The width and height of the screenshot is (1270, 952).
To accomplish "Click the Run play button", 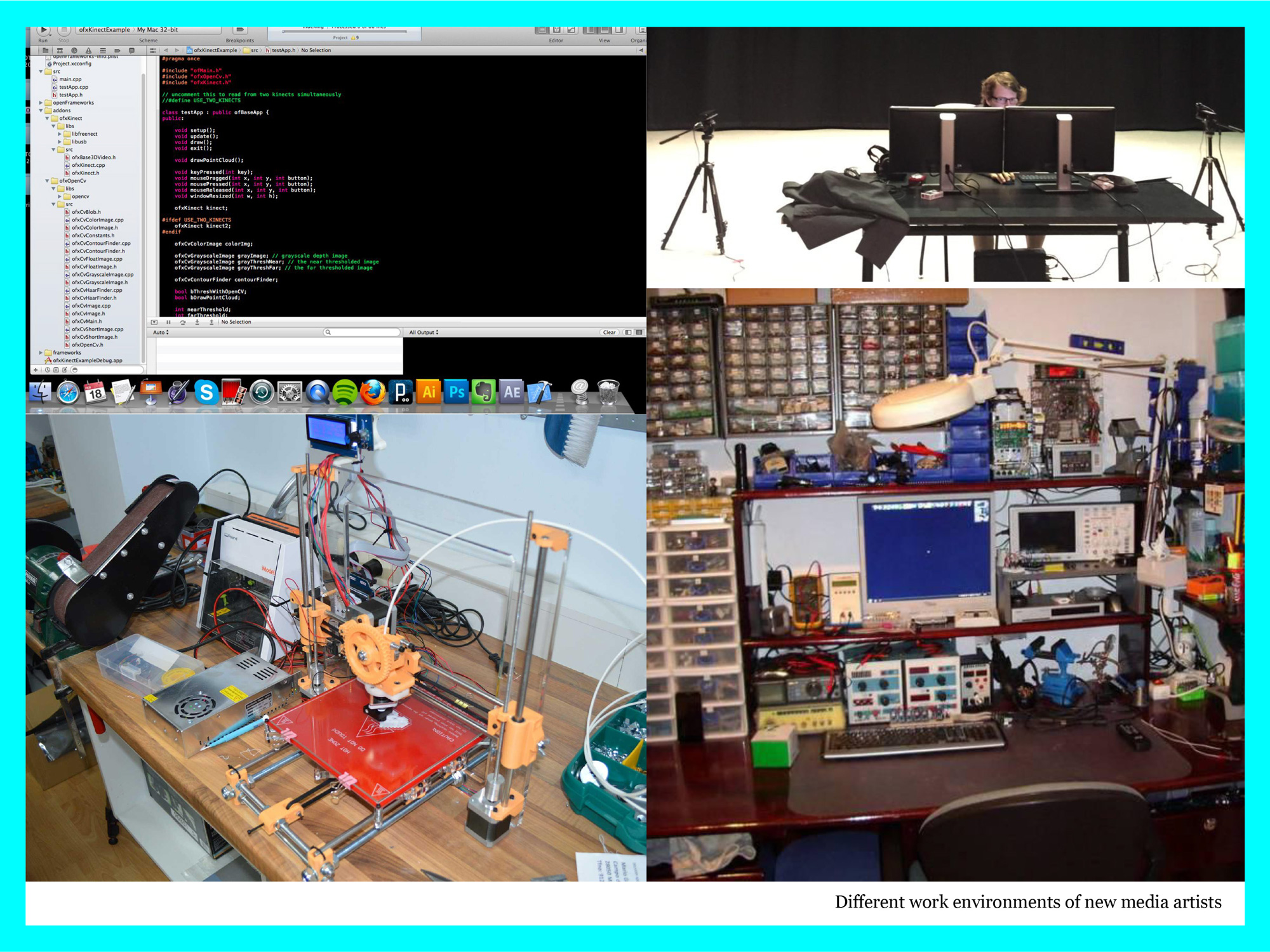I will pyautogui.click(x=43, y=30).
